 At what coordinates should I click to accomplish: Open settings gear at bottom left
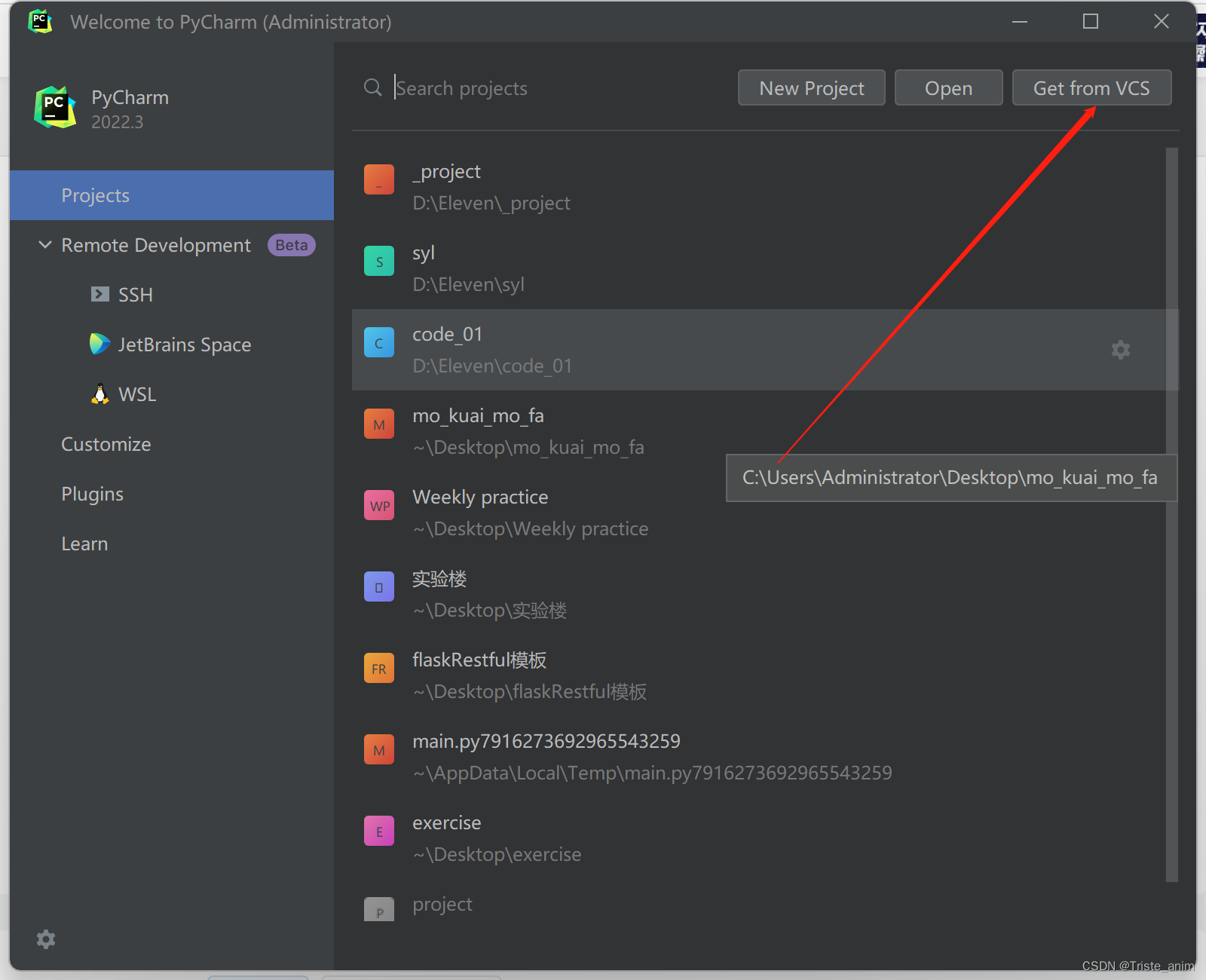click(46, 939)
